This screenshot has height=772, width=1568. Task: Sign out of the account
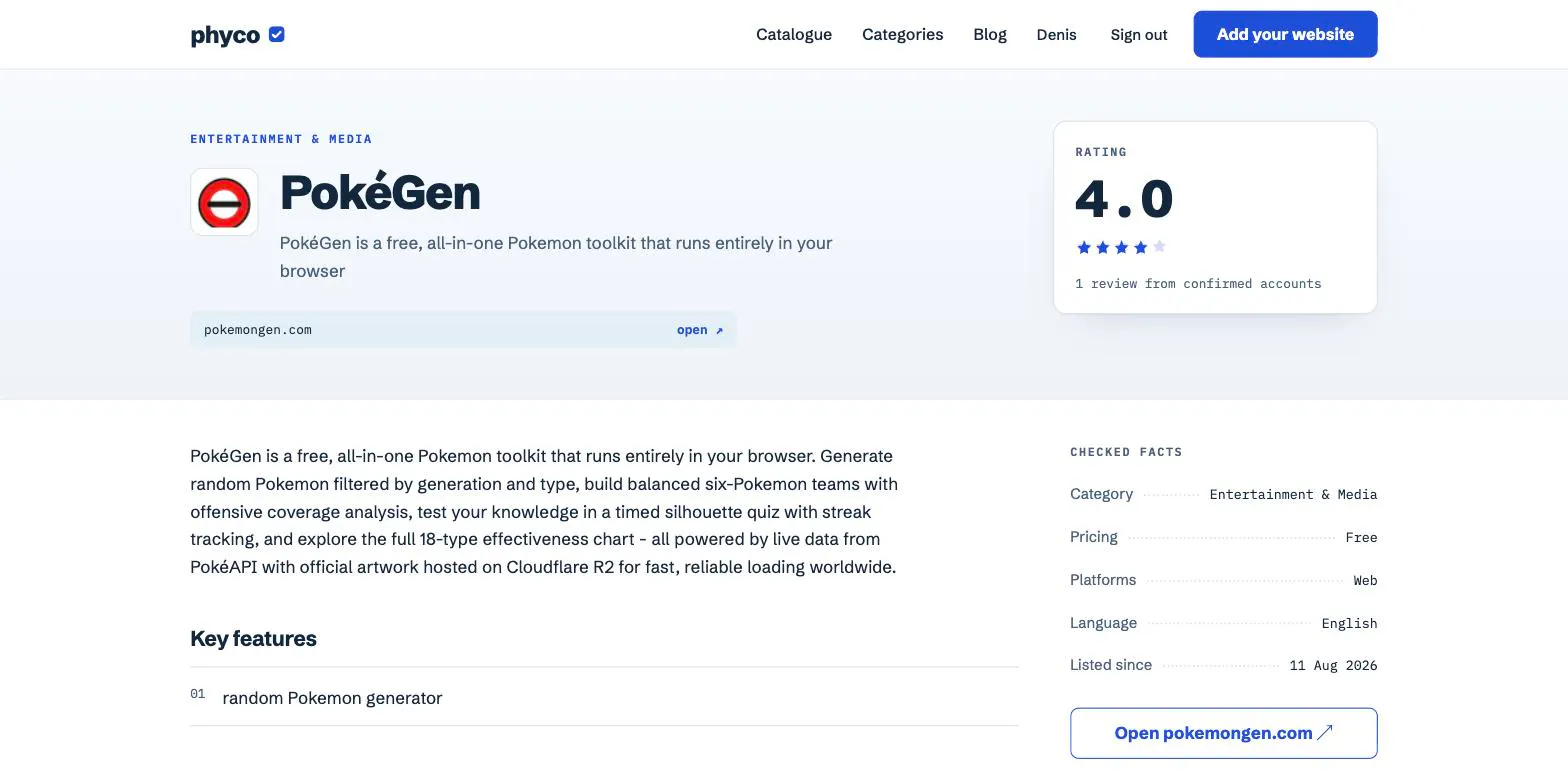[x=1139, y=34]
